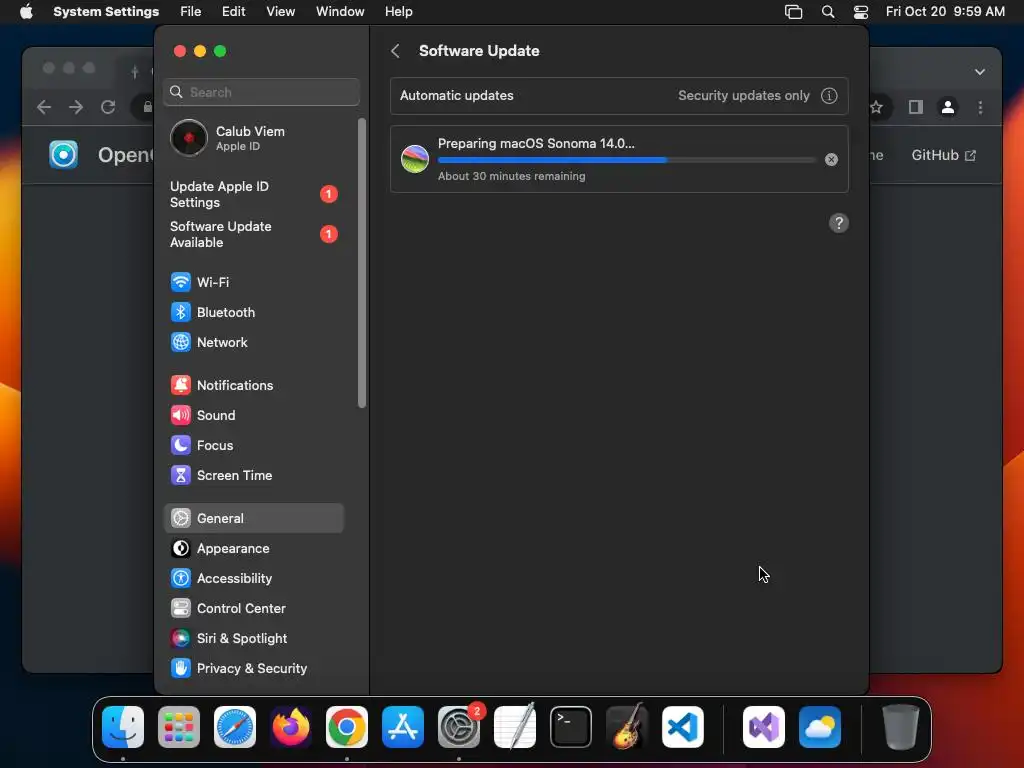Viewport: 1024px width, 768px height.
Task: Click System Settings icon in the Dock
Action: tap(458, 727)
